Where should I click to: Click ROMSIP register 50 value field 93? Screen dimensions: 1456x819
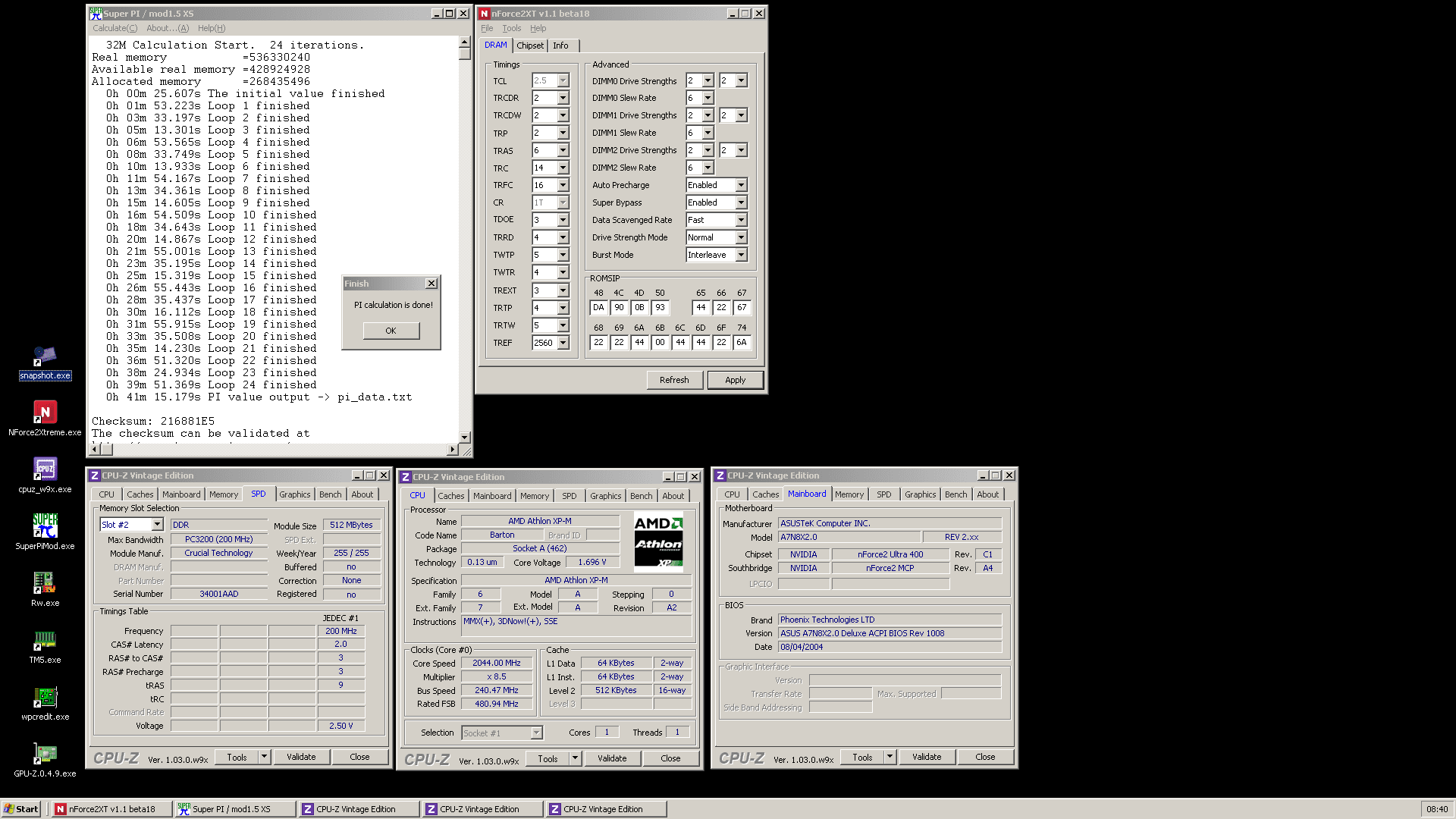pos(660,307)
